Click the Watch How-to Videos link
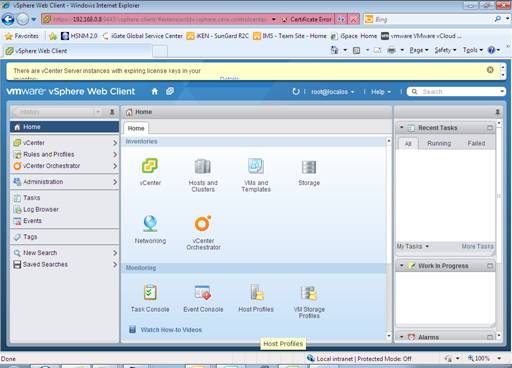The image size is (512, 368). pos(171,330)
